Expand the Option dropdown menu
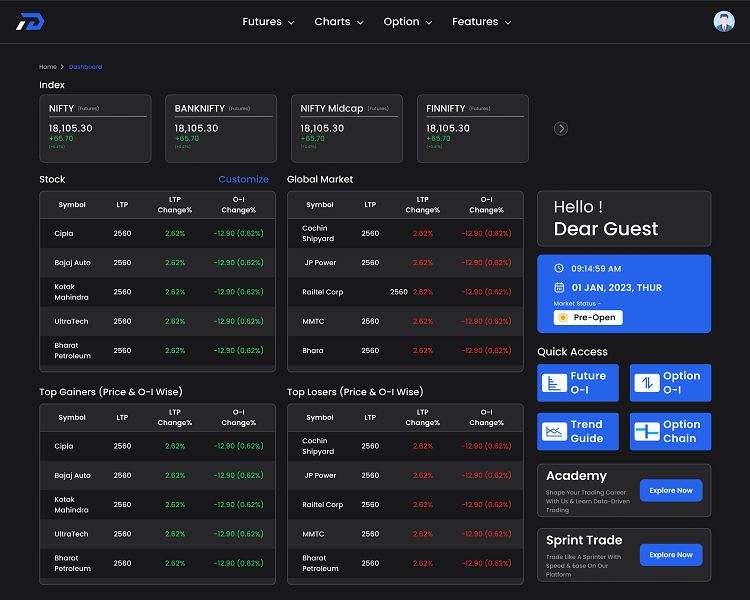The width and height of the screenshot is (750, 600). click(408, 22)
